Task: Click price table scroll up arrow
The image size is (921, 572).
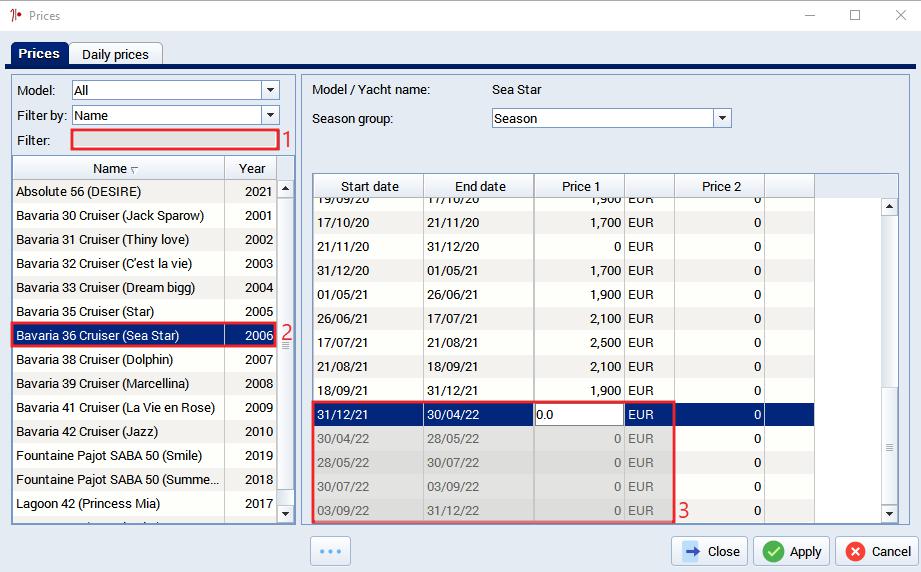Action: [x=889, y=207]
